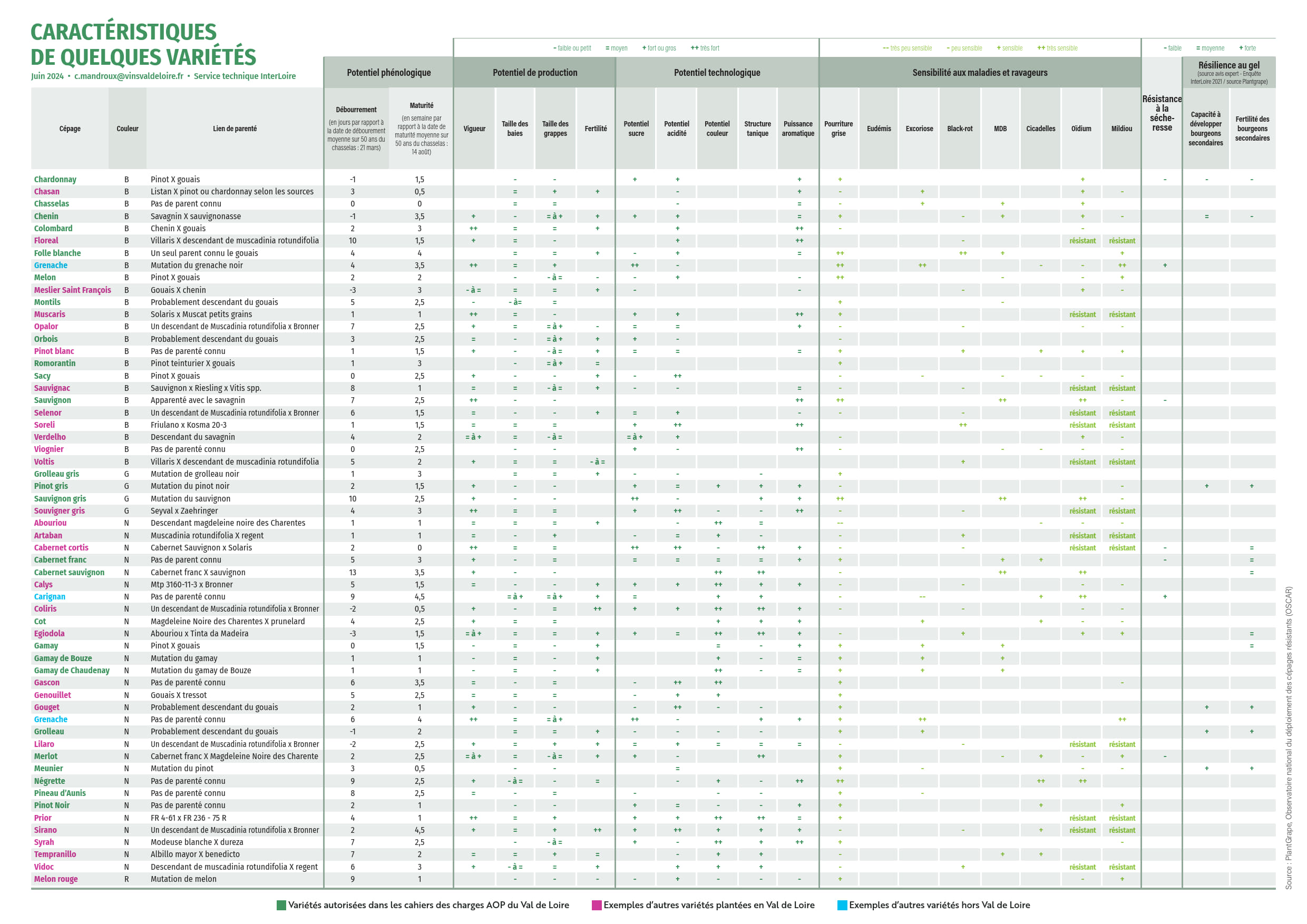Click the c.mandroux@vinsvaldeloire.fr email address
Screen dimensions: 1307x924
129,76
